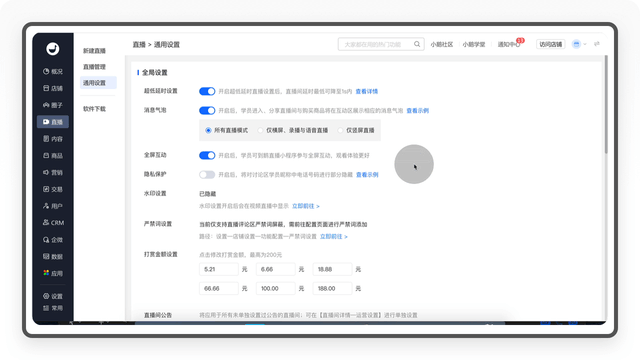Turn off the 全屏互动 switch
Image resolution: width=640 pixels, height=360 pixels.
click(207, 155)
